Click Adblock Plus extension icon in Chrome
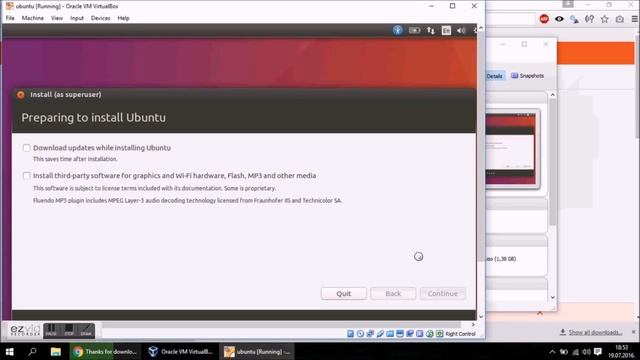 click(544, 19)
